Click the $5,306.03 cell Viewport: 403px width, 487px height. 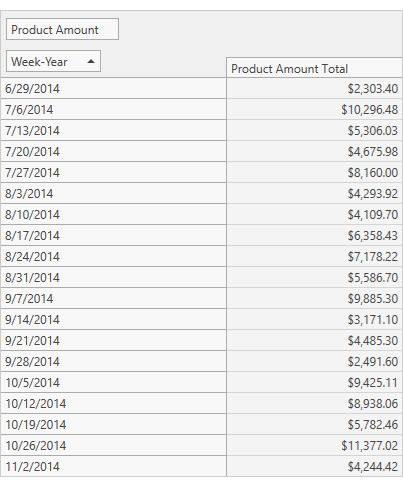(314, 130)
